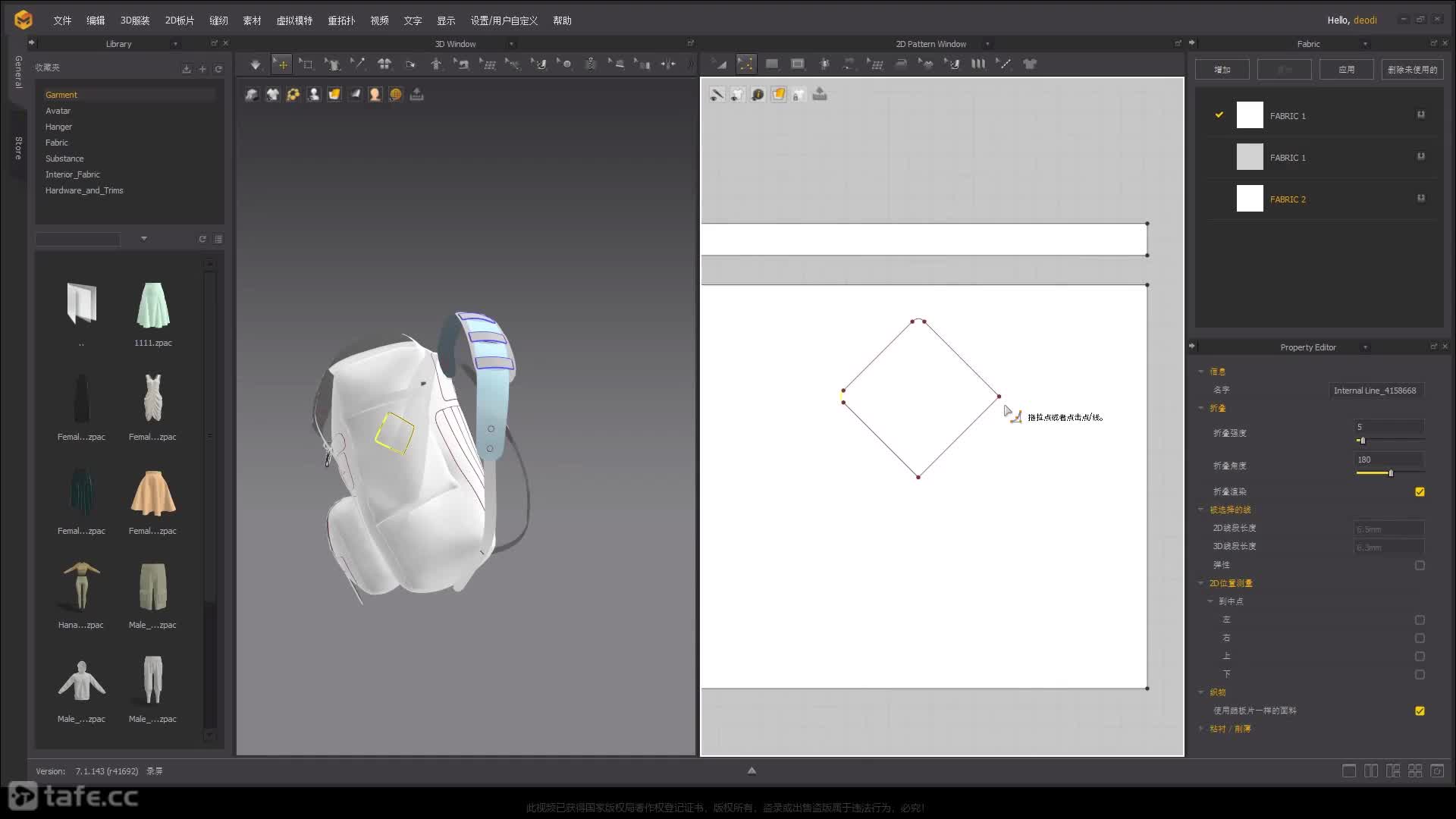Adjust the 折叠角度 slider
The width and height of the screenshot is (1456, 819).
[x=1390, y=473]
